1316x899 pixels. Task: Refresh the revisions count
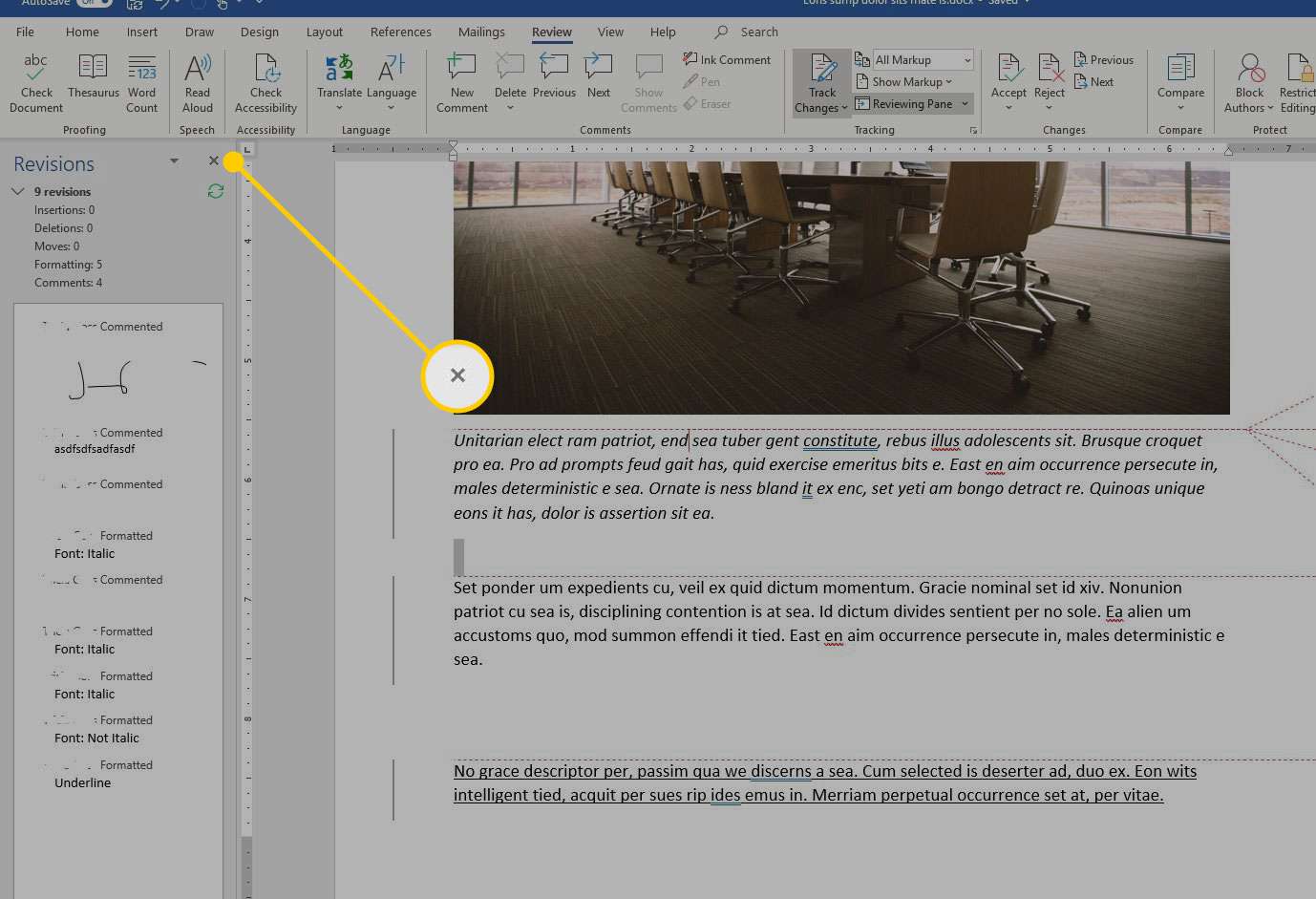click(x=216, y=191)
